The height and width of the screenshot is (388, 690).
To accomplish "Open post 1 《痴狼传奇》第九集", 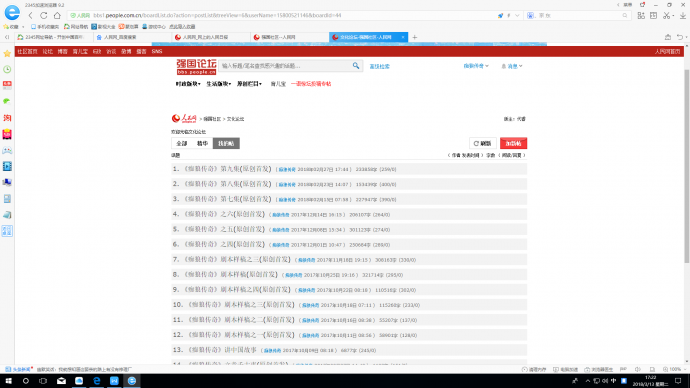I will pyautogui.click(x=227, y=169).
